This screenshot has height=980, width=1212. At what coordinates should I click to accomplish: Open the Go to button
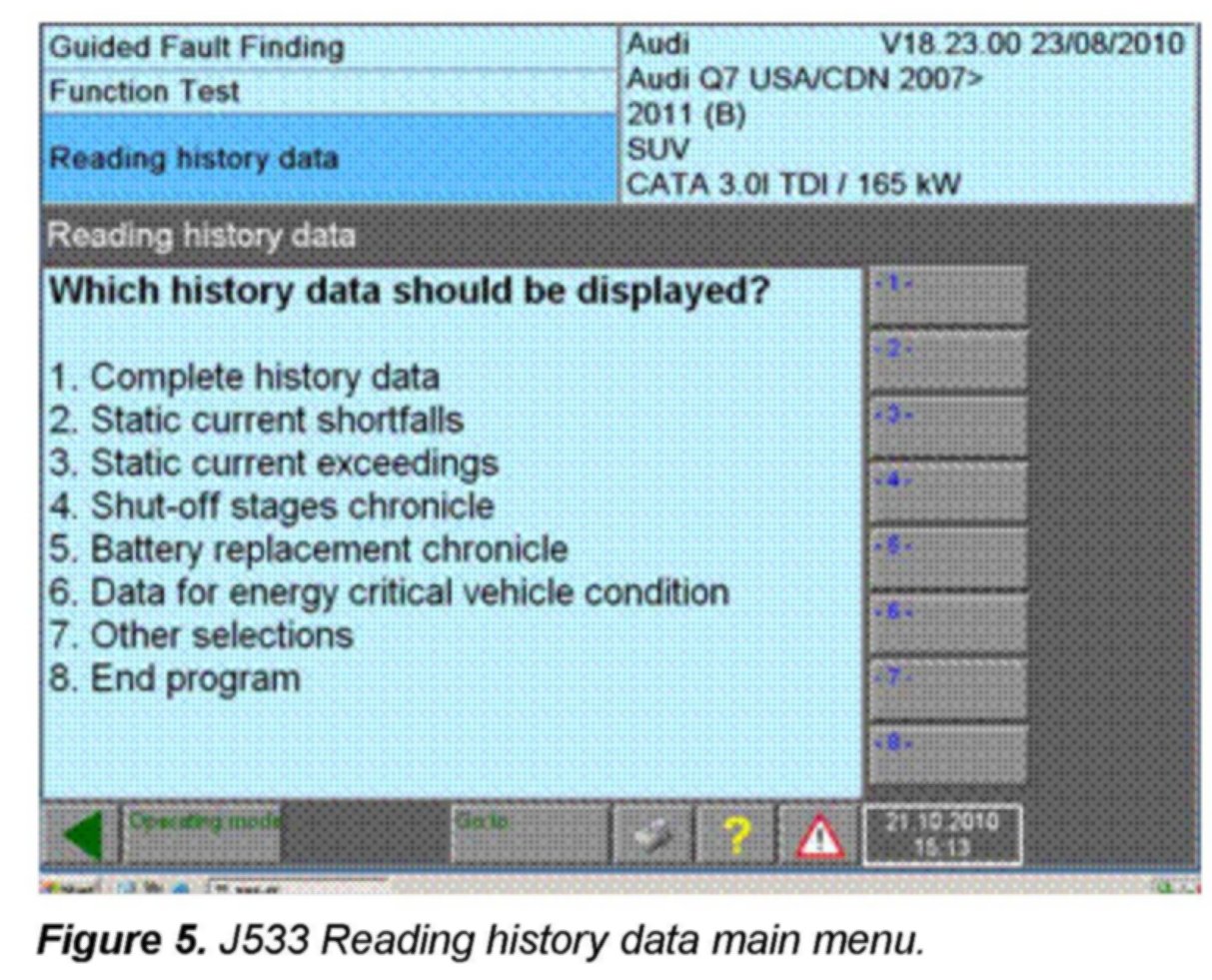530,835
